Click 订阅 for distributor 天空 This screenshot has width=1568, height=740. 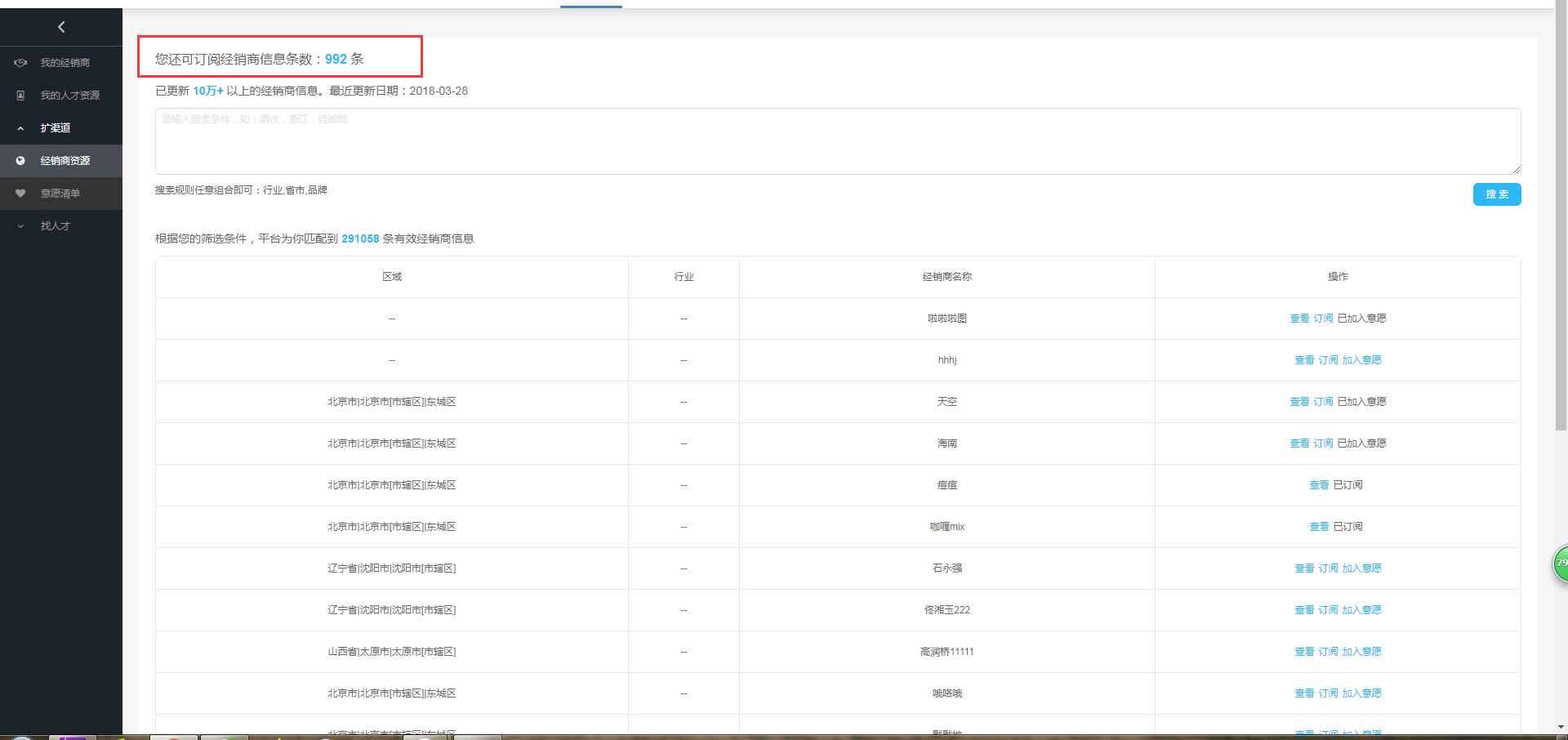tap(1323, 402)
